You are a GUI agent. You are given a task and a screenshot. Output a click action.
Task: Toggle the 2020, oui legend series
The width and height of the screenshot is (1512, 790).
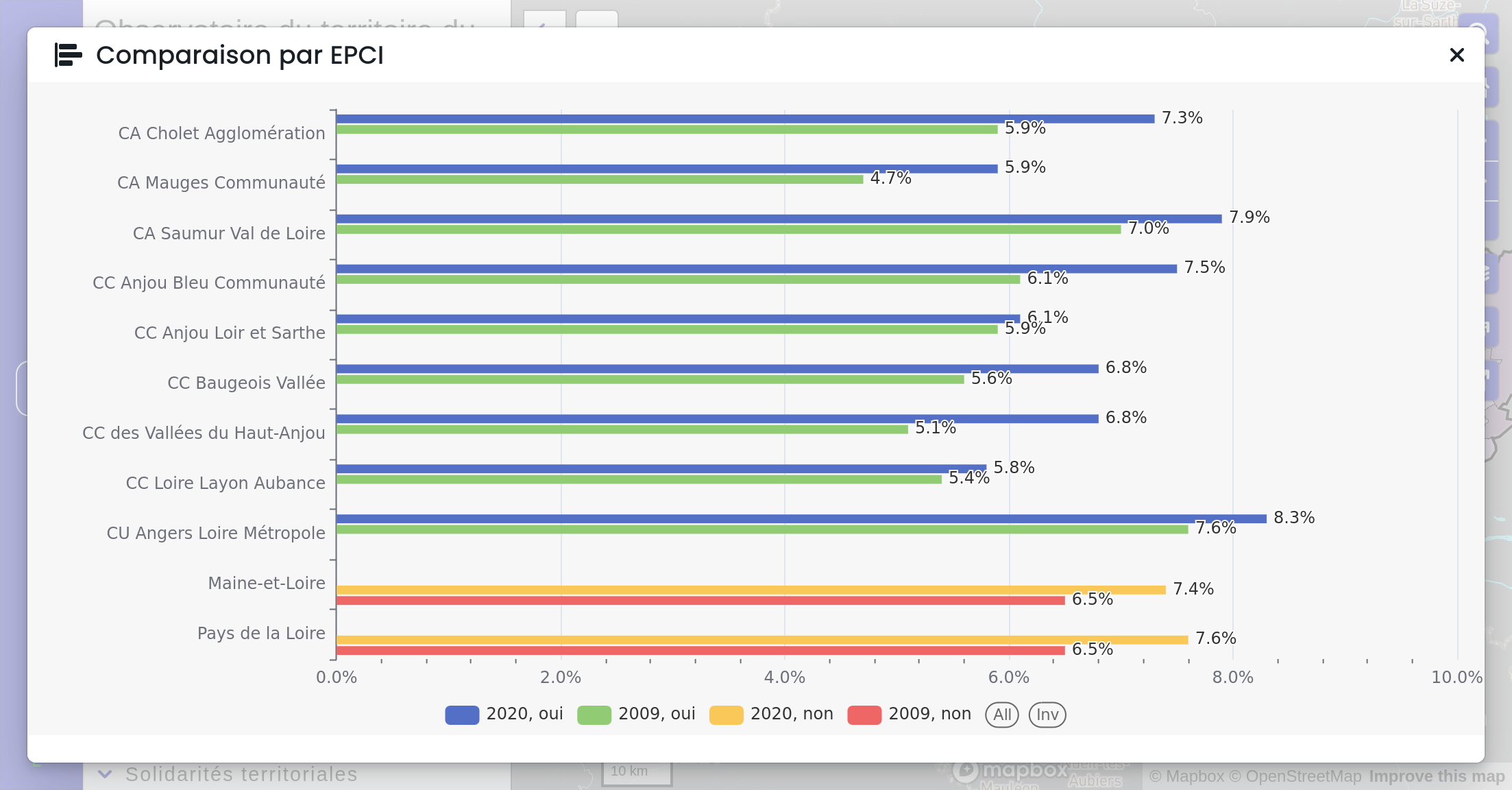(504, 715)
